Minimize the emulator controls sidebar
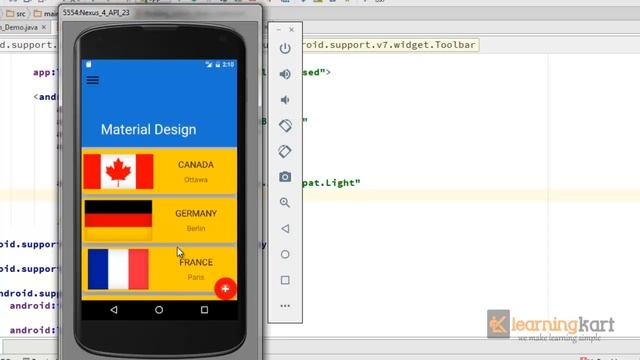640x360 pixels. (x=278, y=30)
